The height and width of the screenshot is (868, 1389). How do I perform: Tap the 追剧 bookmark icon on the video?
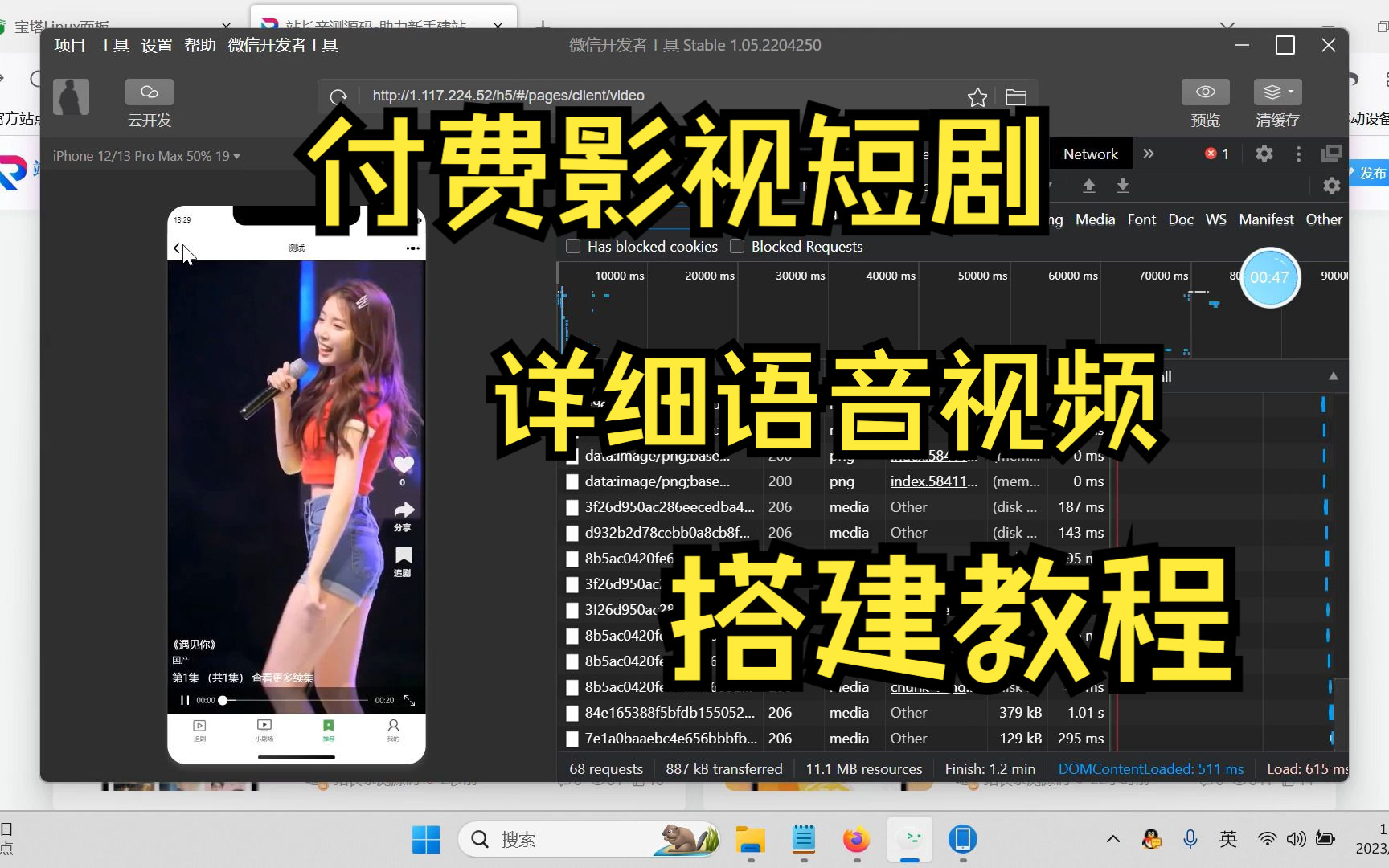coord(404,555)
